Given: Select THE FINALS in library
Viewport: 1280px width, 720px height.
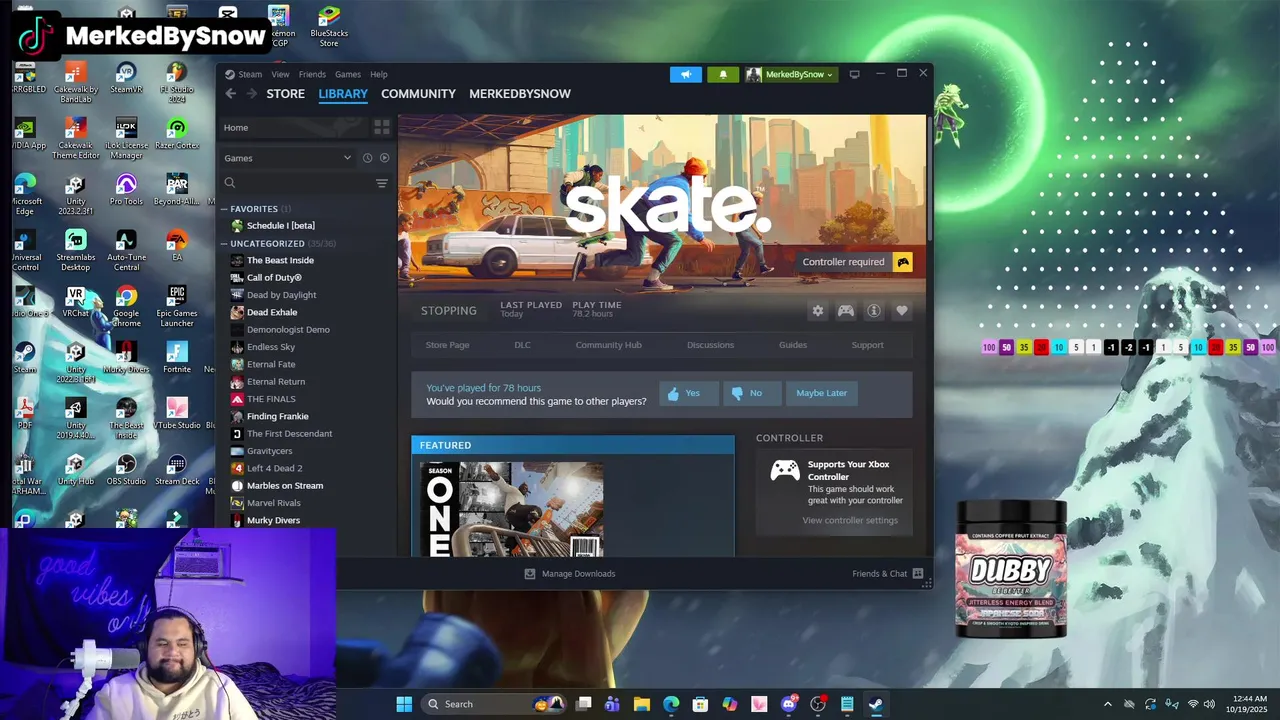Looking at the screenshot, I should click(271, 399).
